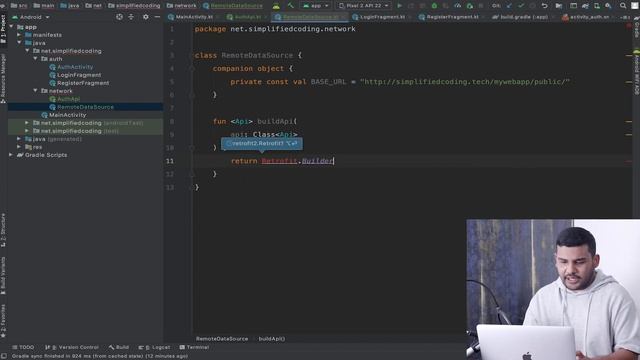The image size is (640, 360).
Task: Switch to the AuthApi.kt tab
Action: (x=247, y=17)
